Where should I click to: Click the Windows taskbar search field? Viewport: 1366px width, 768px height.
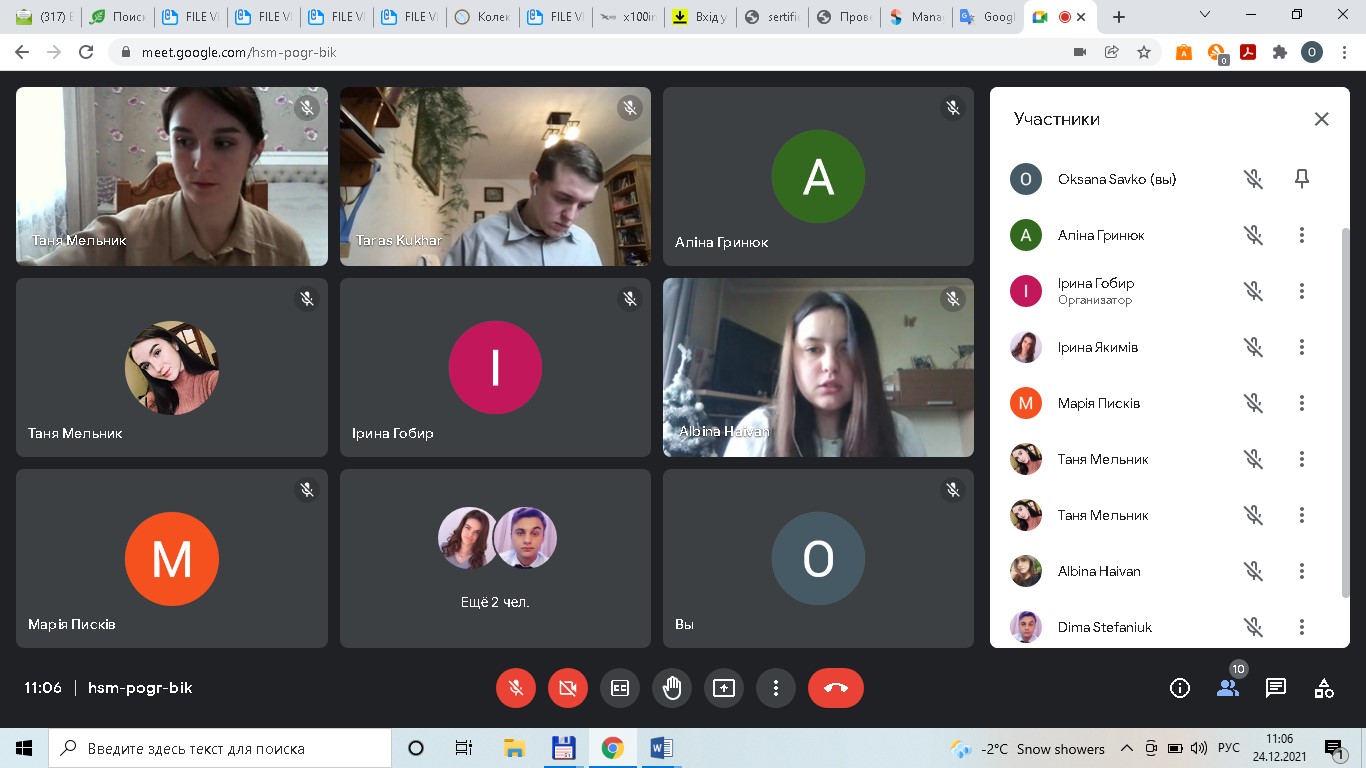[220, 748]
